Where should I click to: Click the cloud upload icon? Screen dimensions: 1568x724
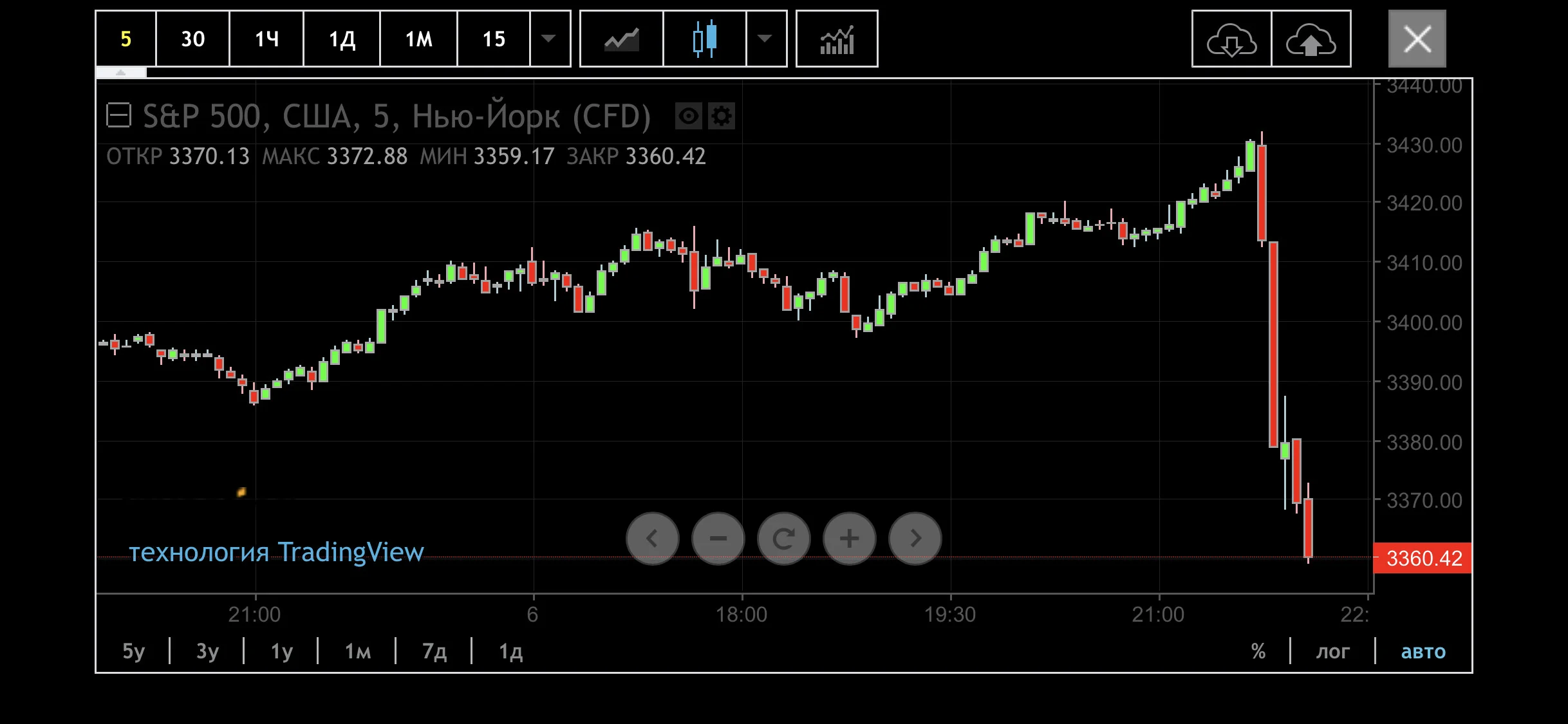coord(1311,39)
